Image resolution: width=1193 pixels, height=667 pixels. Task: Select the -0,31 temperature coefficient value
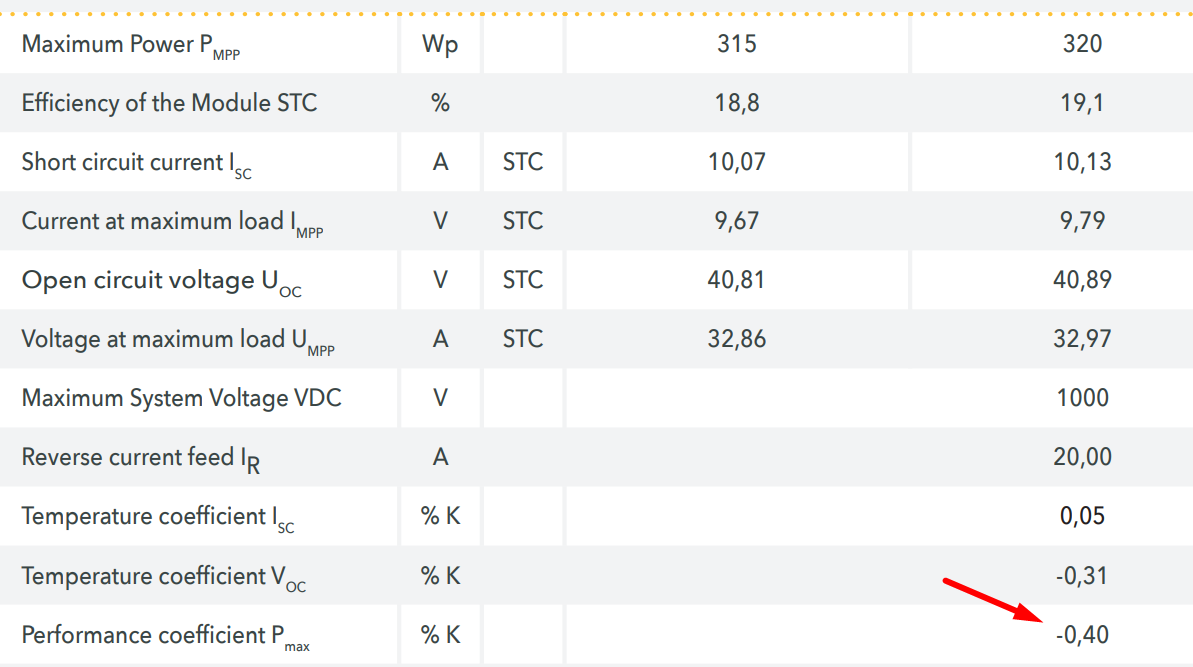[x=1082, y=576]
